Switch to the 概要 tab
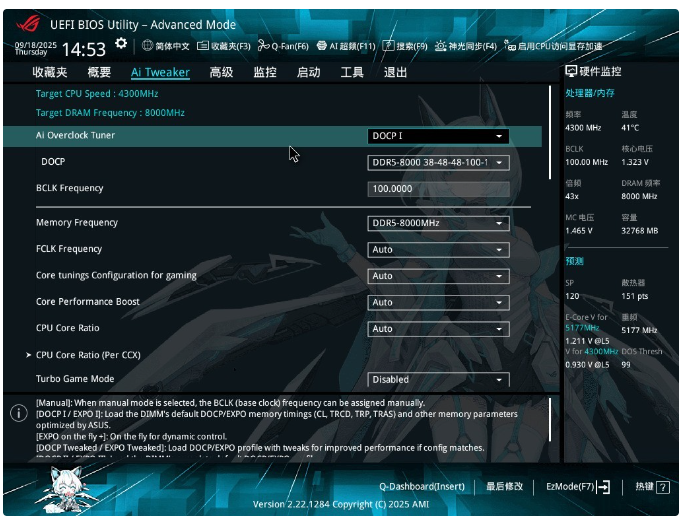 click(99, 72)
